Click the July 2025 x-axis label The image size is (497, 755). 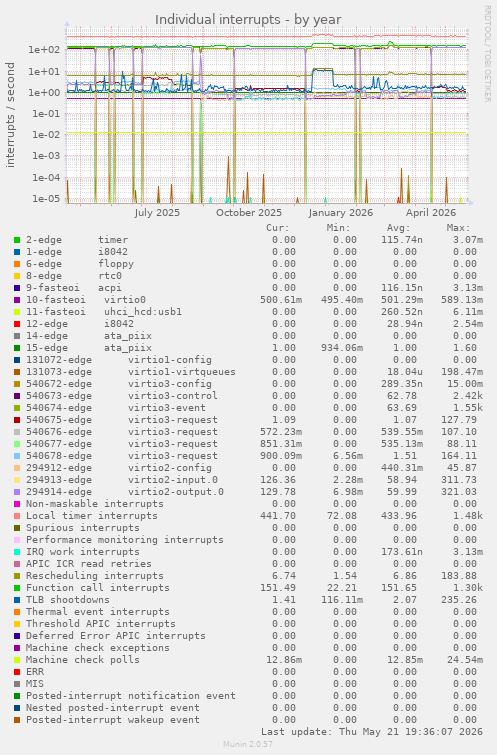click(x=157, y=213)
